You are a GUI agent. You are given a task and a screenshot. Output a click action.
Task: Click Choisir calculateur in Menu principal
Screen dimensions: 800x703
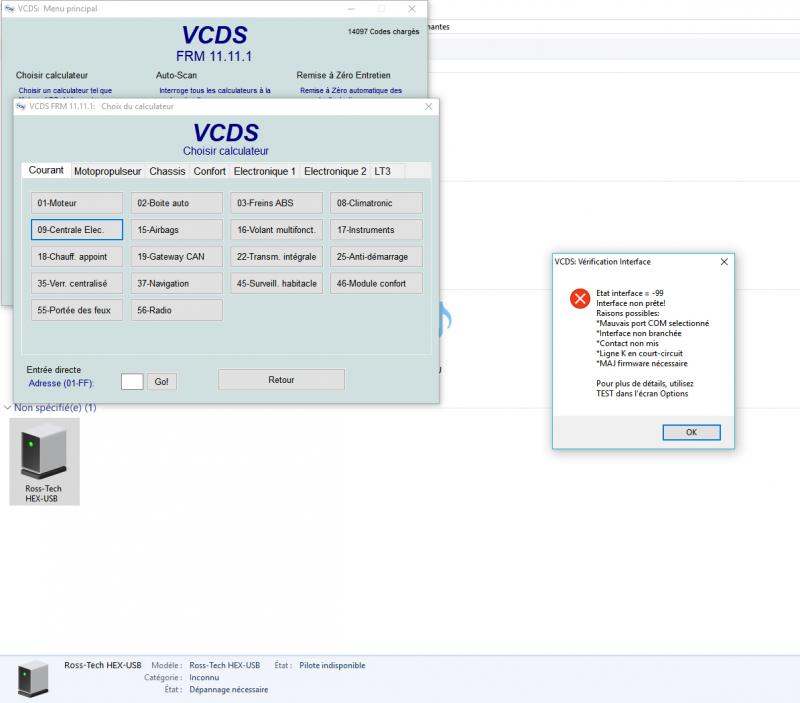[52, 75]
